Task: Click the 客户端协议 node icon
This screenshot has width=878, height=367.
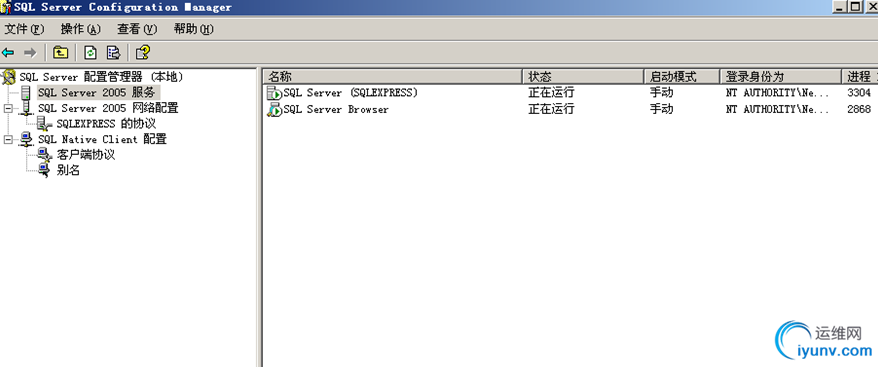Action: pyautogui.click(x=45, y=155)
